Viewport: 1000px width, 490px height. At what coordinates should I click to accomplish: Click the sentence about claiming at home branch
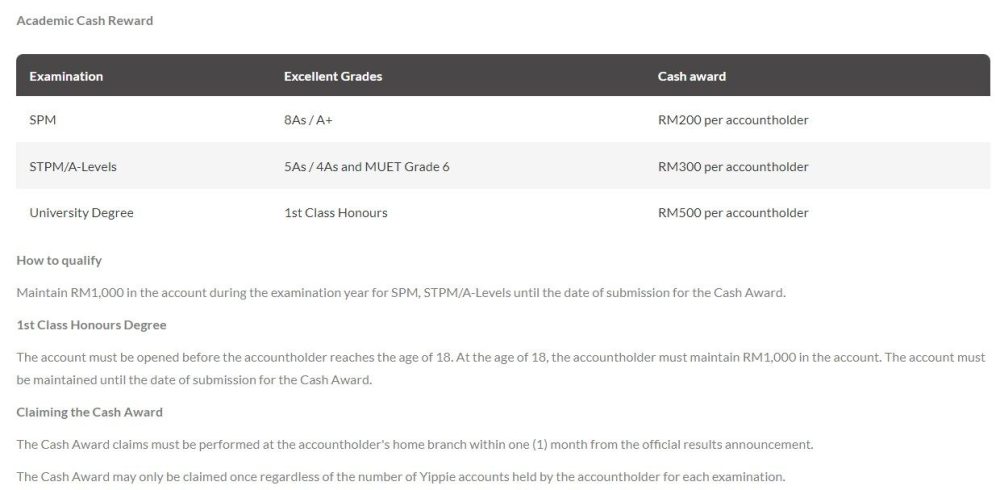pos(414,444)
